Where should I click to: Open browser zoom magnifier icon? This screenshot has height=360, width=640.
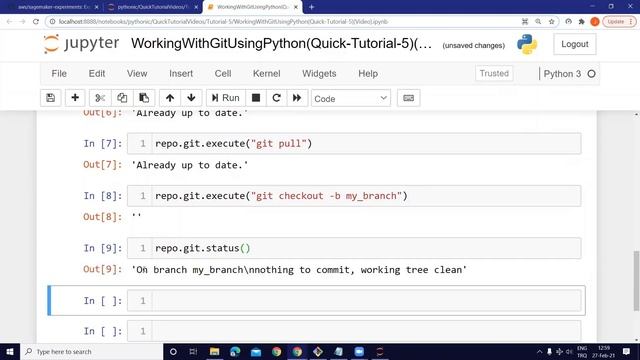pyautogui.click(x=538, y=22)
